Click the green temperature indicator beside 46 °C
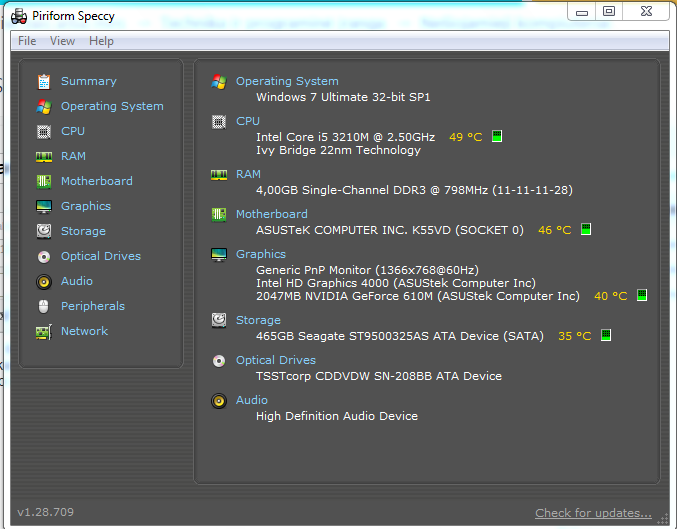 (586, 229)
